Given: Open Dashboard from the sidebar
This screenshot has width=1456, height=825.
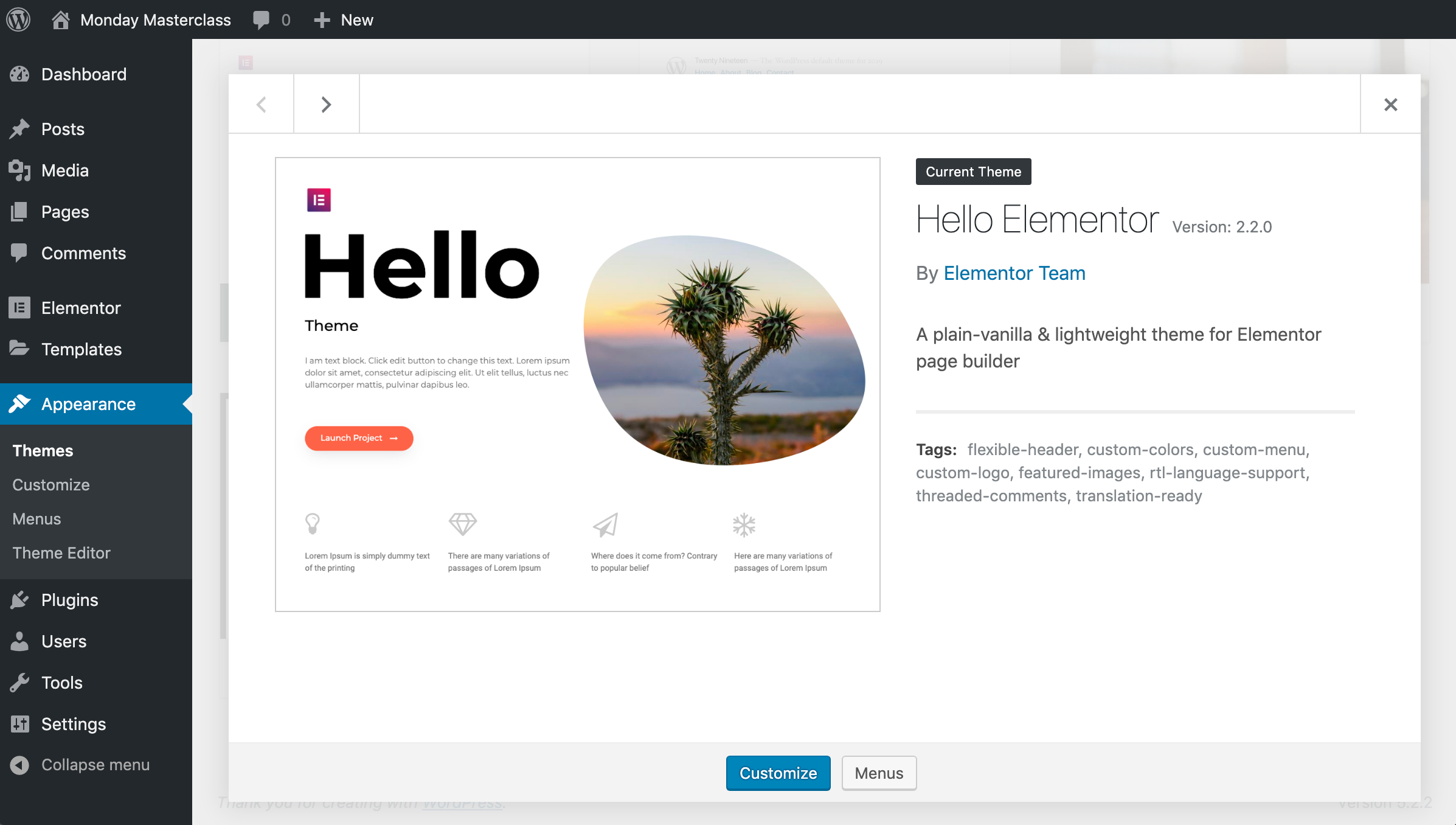Looking at the screenshot, I should (x=84, y=74).
